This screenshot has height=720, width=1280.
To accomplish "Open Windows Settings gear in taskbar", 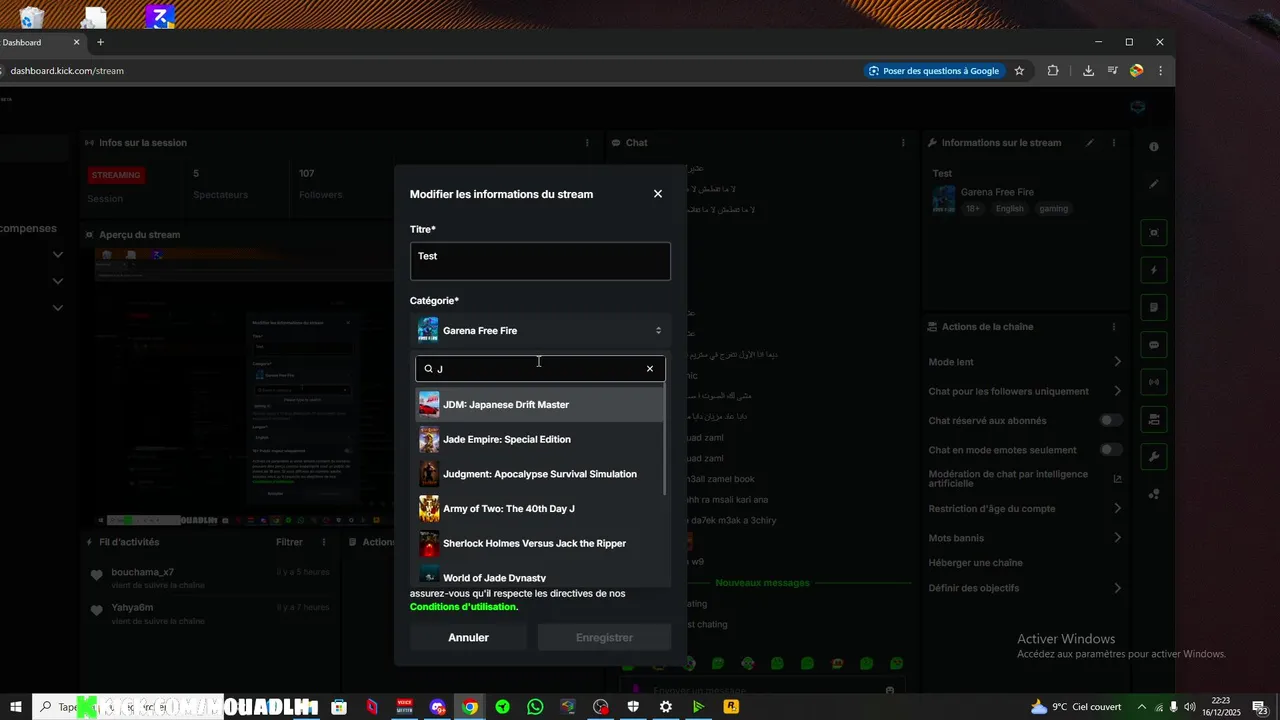I will coord(666,707).
